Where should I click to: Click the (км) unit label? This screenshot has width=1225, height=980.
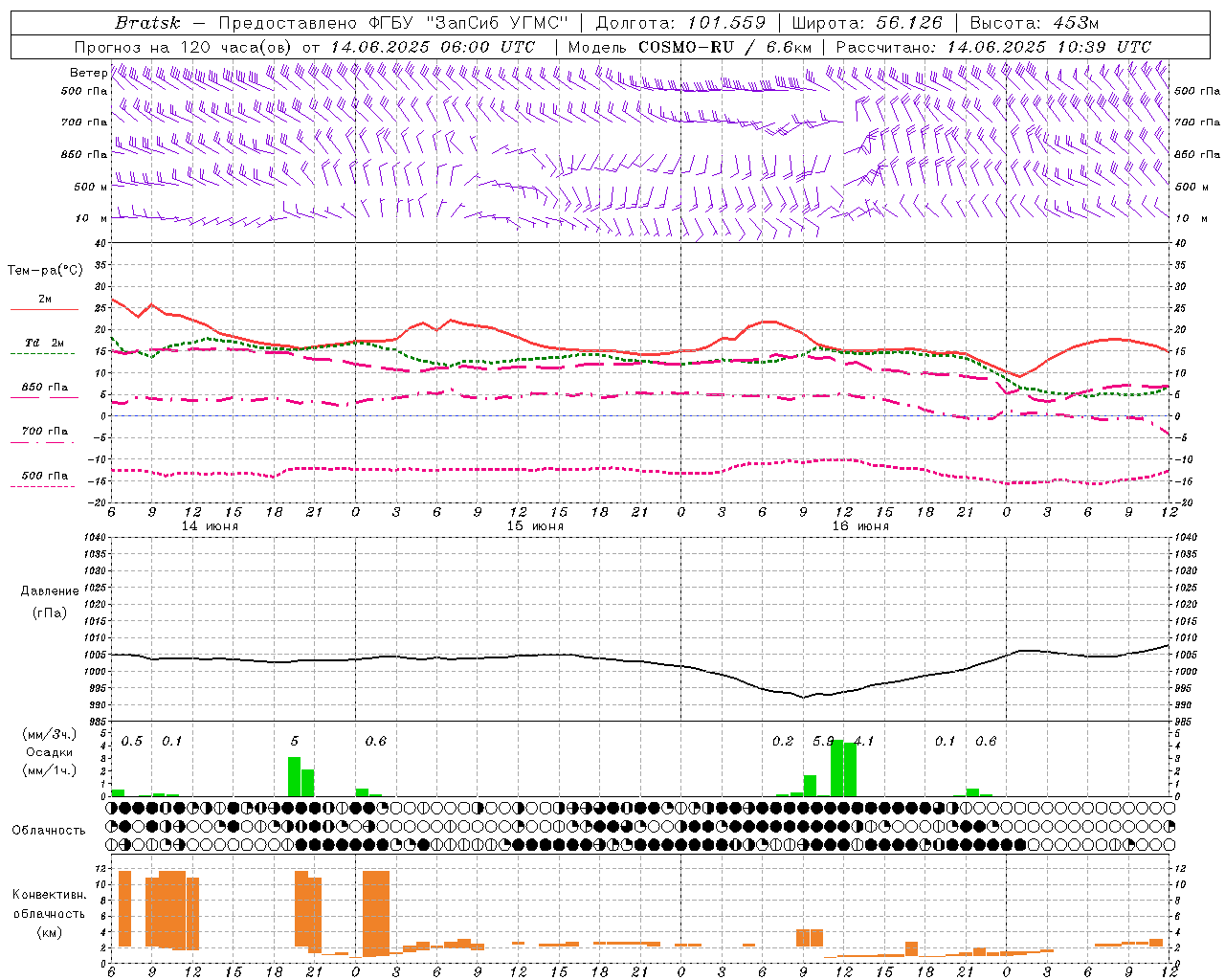click(x=49, y=932)
